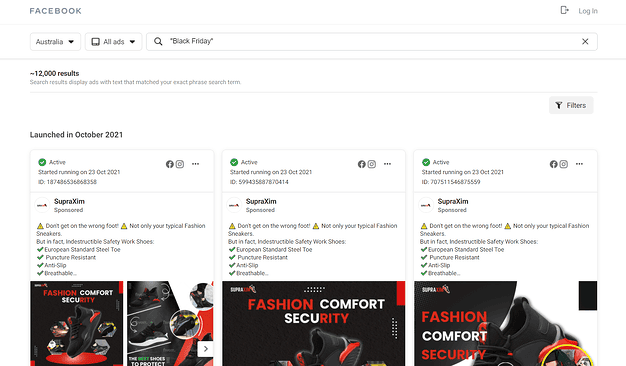Open the Australia country dropdown
The image size is (626, 366).
pos(55,42)
